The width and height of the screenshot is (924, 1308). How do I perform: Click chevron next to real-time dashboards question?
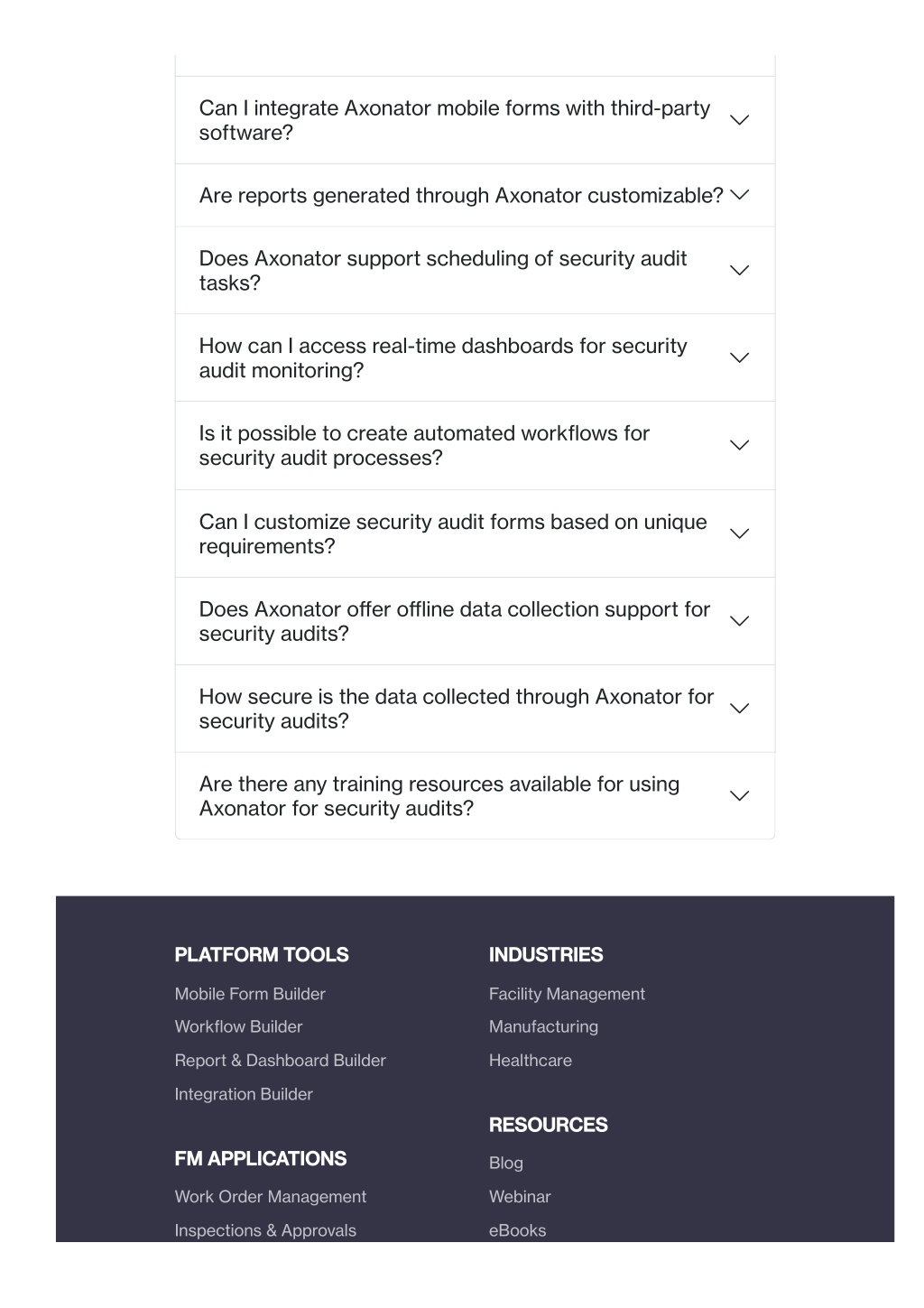point(739,358)
